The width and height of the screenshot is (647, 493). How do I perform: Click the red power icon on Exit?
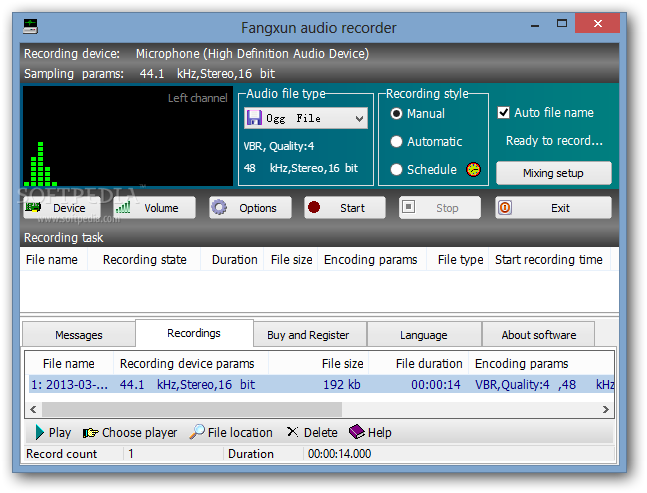point(505,208)
